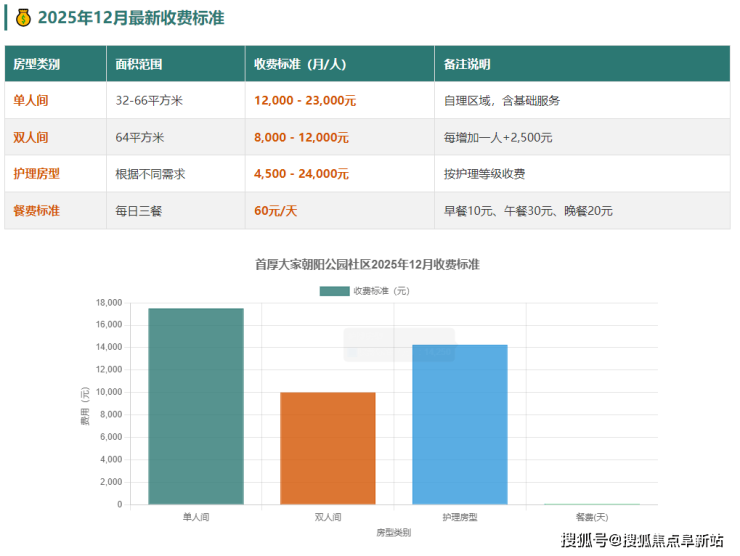Image resolution: width=740 pixels, height=556 pixels.
Task: Click the 收费标准 (元) legend label
Action: click(x=381, y=291)
